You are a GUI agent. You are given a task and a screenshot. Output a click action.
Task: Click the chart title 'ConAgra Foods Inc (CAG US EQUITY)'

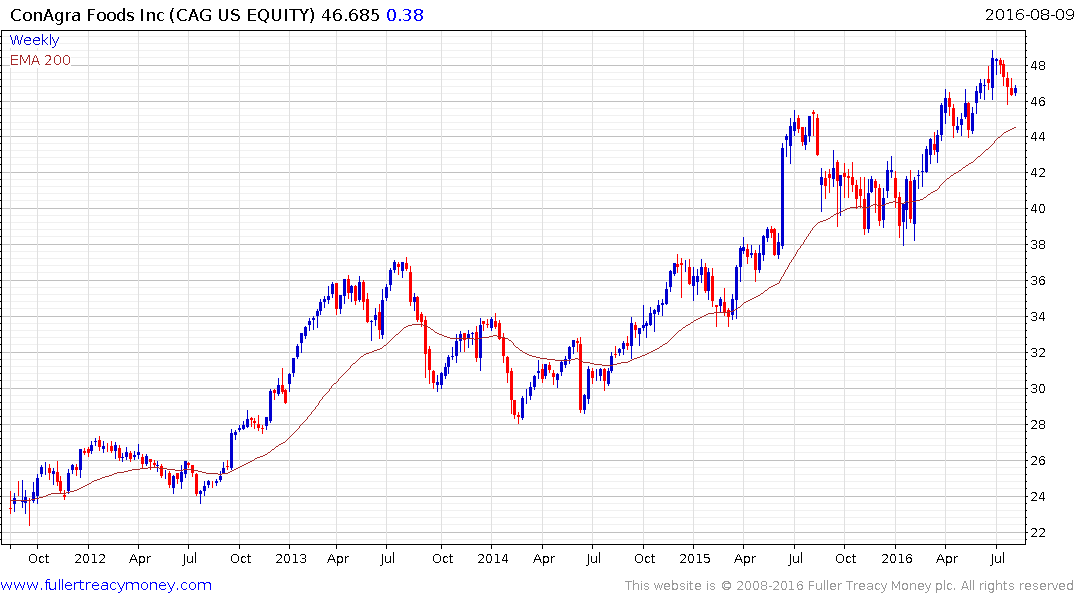162,15
